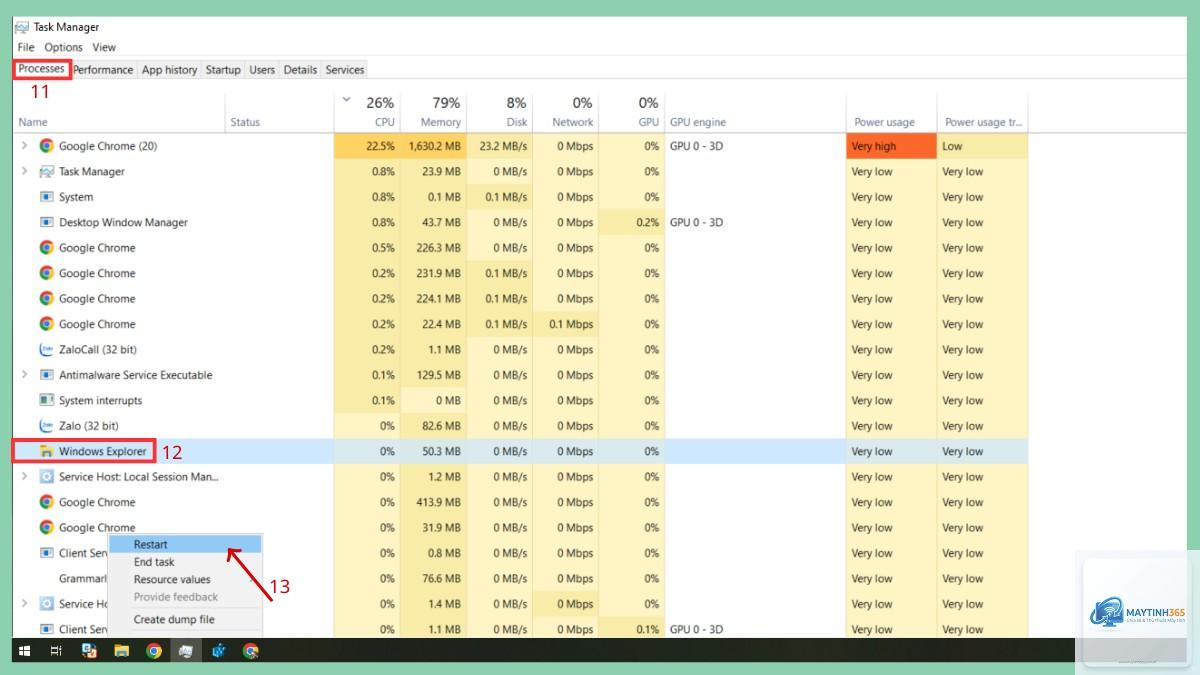Click the 'Very high' power usage cell
The width and height of the screenshot is (1200, 675).
click(891, 146)
